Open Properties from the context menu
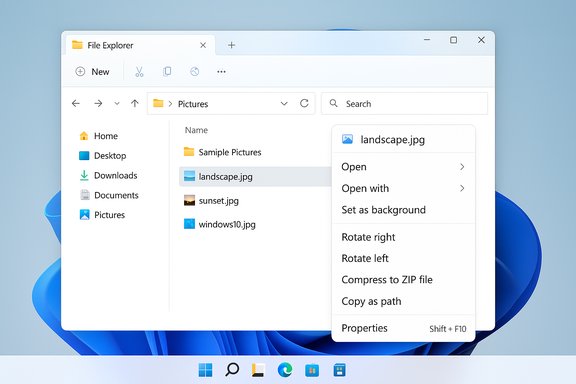Viewport: 576px width, 384px height. tap(403, 328)
